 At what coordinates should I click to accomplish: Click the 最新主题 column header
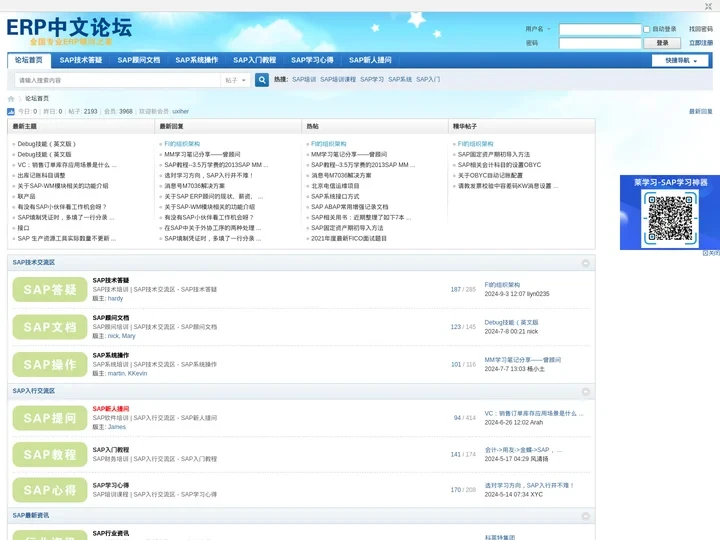(24, 126)
